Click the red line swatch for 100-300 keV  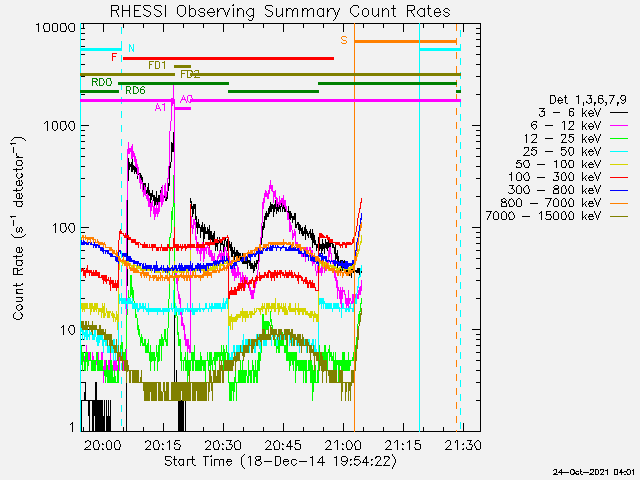coord(619,178)
